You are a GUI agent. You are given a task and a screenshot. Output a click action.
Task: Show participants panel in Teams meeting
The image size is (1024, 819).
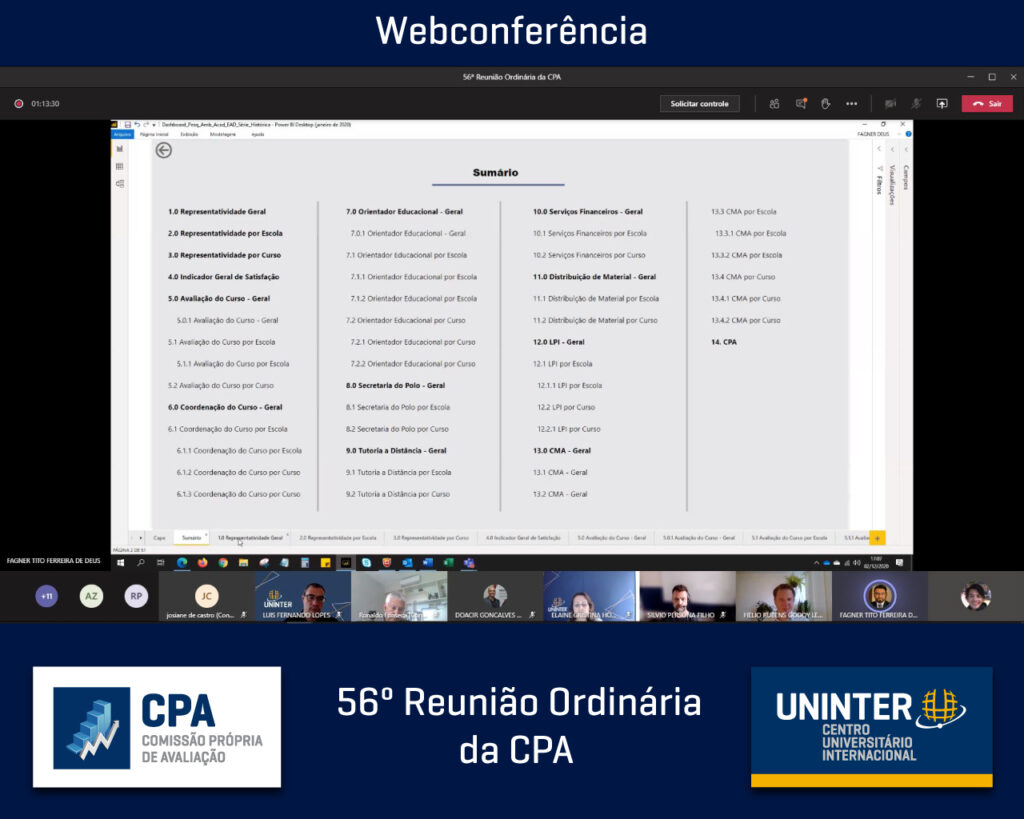[774, 103]
